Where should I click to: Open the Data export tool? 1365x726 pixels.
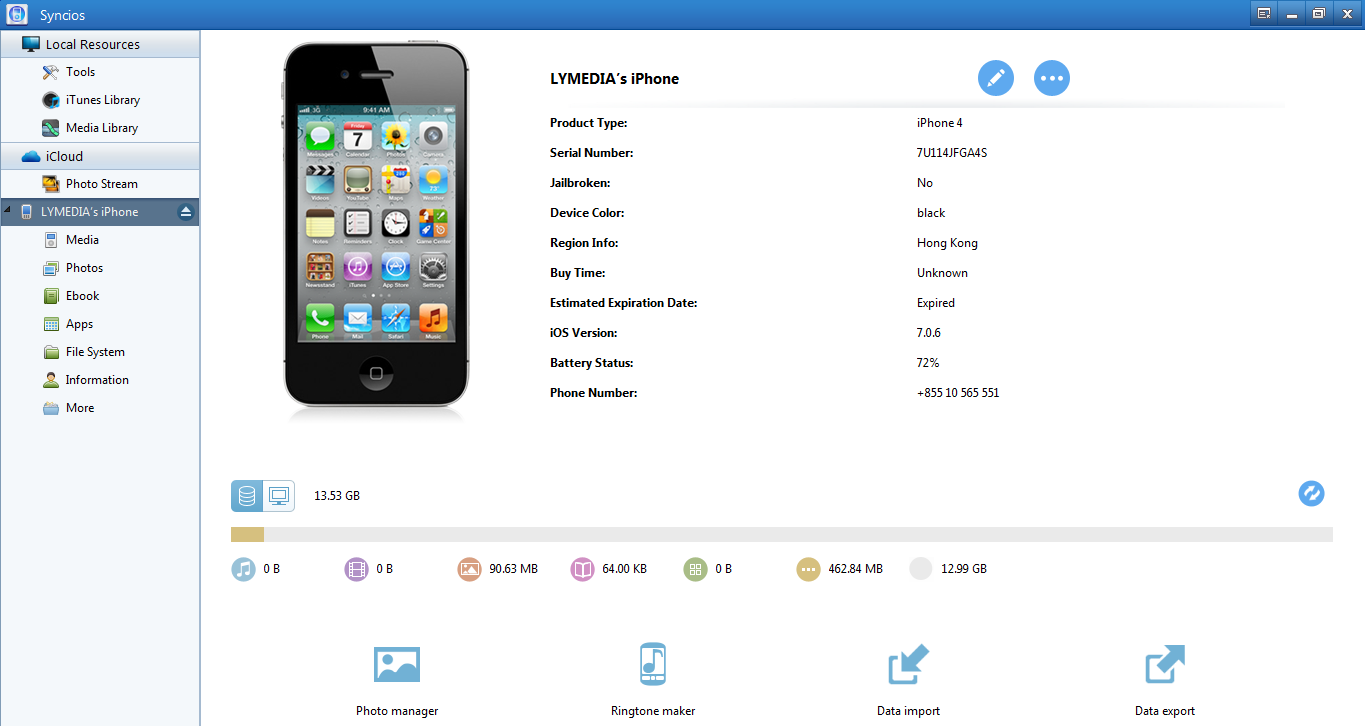click(1165, 680)
